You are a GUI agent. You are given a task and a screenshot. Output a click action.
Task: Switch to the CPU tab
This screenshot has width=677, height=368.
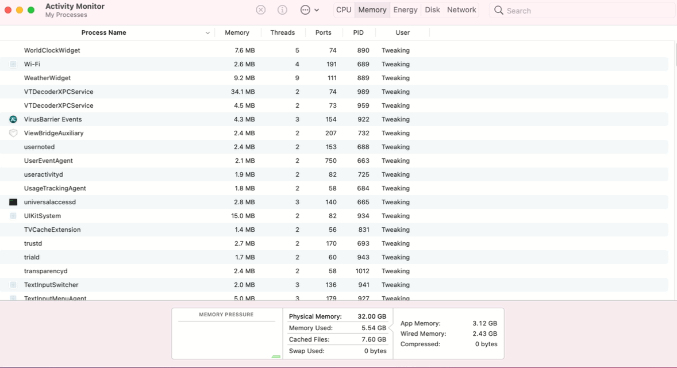pyautogui.click(x=344, y=10)
